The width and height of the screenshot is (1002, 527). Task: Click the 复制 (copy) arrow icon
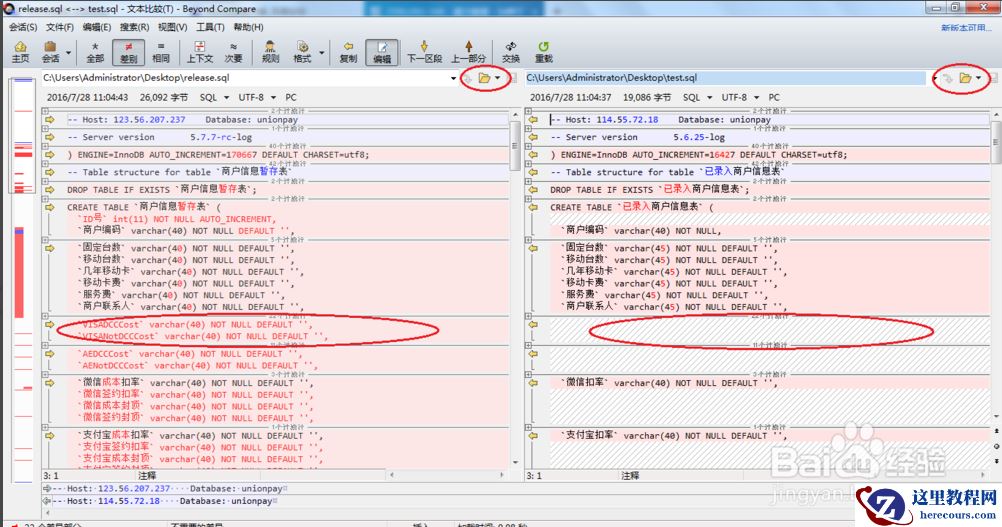[x=348, y=51]
